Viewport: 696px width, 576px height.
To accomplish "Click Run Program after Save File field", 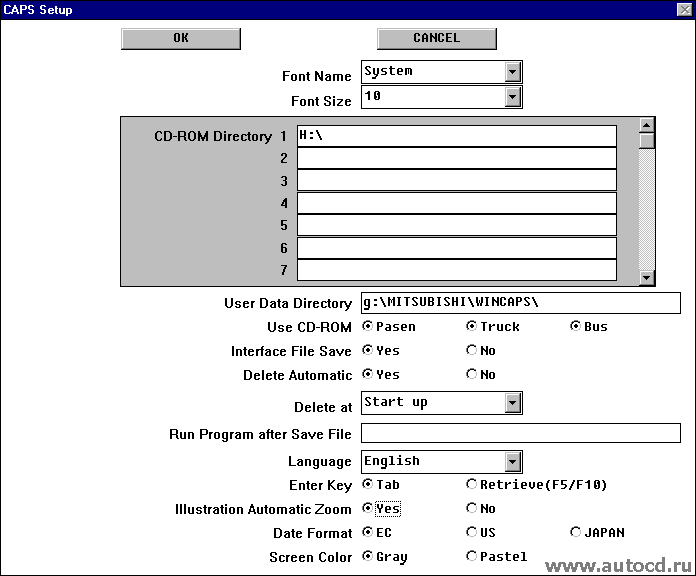I will click(521, 433).
